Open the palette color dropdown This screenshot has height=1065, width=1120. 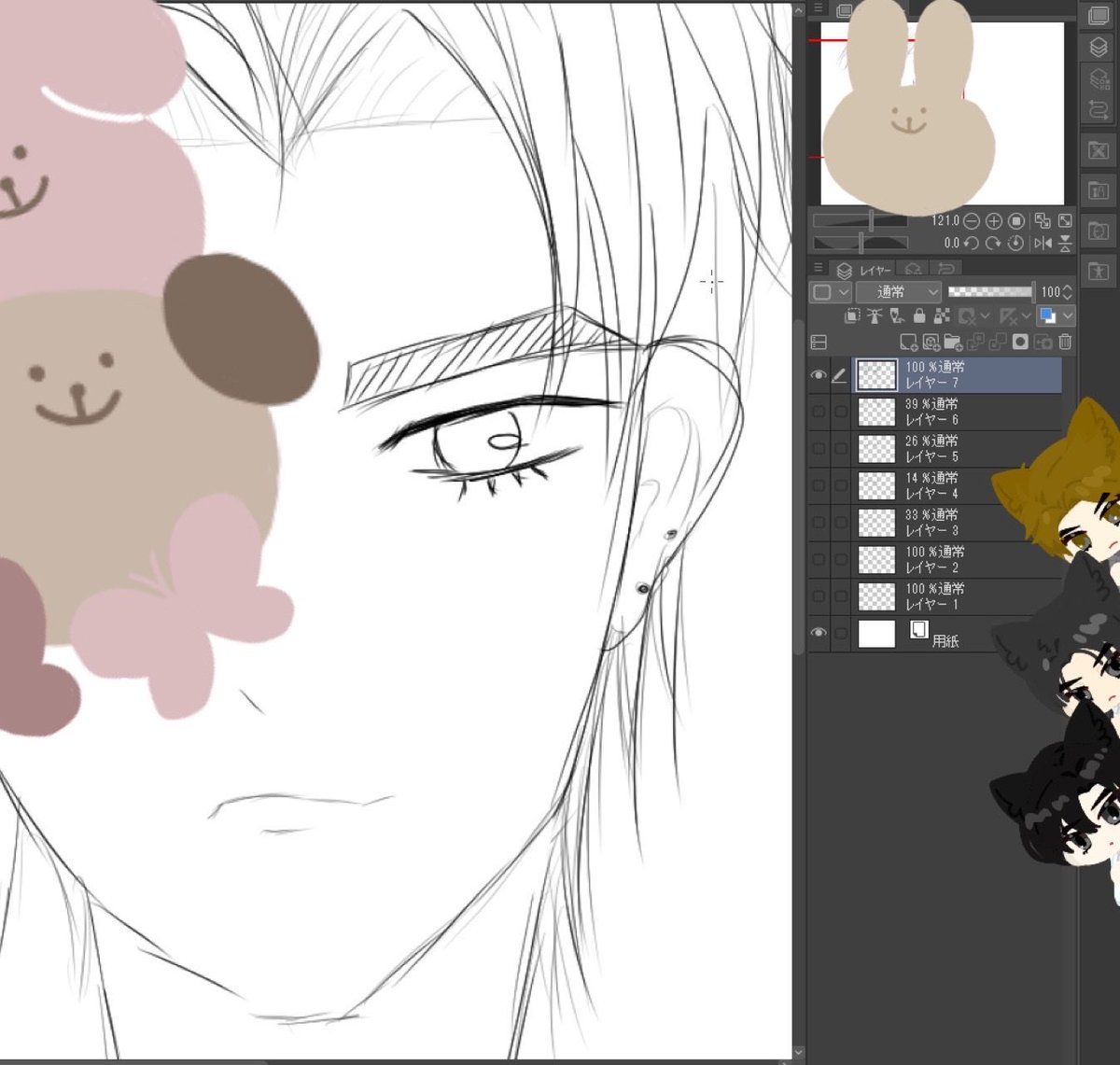830,292
